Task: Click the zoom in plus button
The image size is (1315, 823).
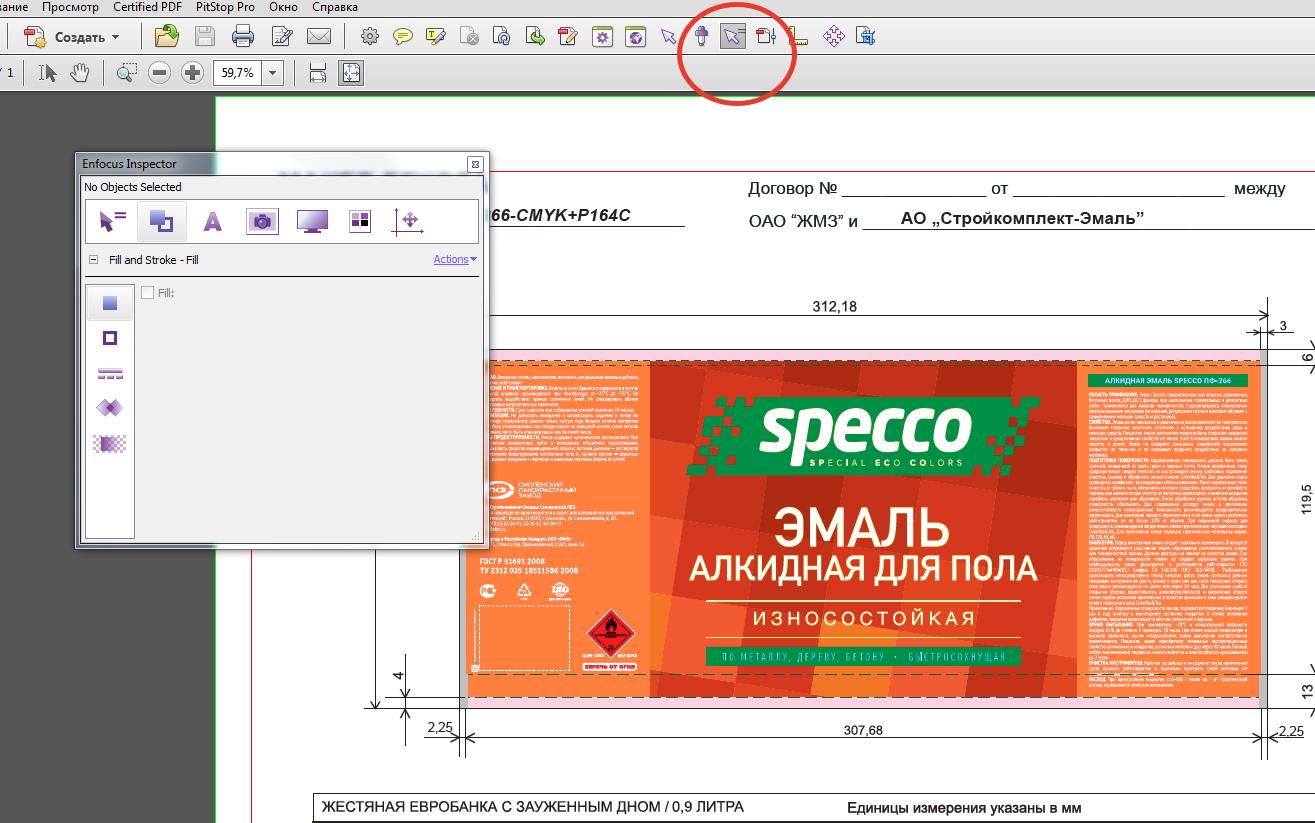Action: click(192, 72)
